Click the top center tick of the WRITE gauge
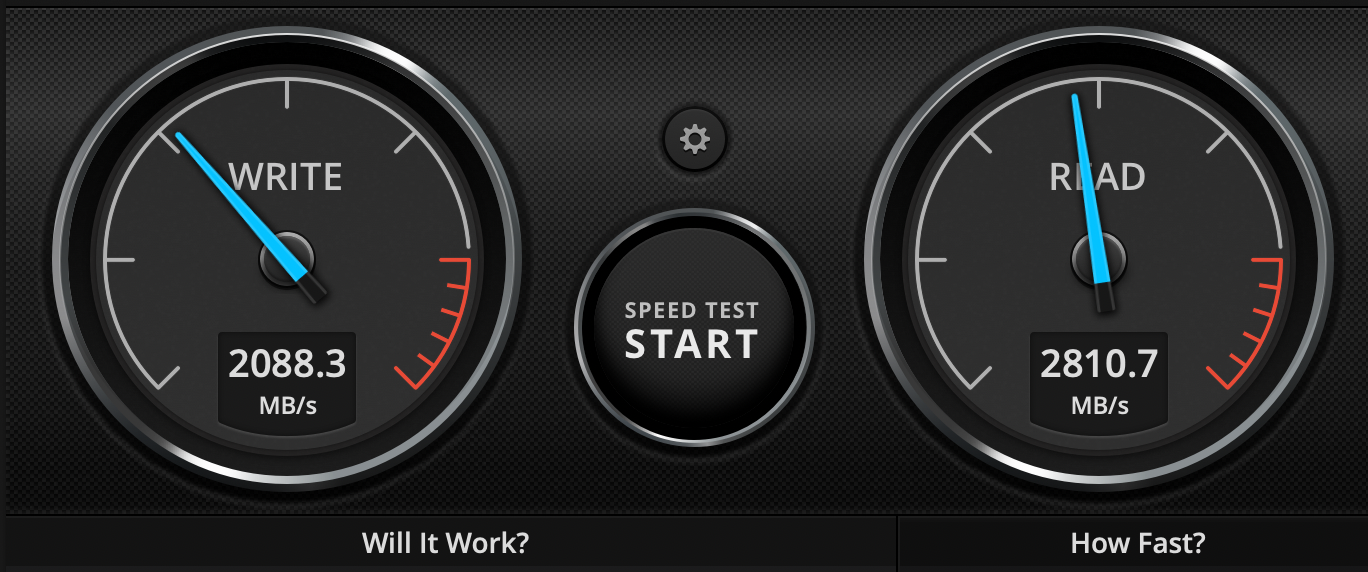Image resolution: width=1368 pixels, height=572 pixels. click(287, 95)
